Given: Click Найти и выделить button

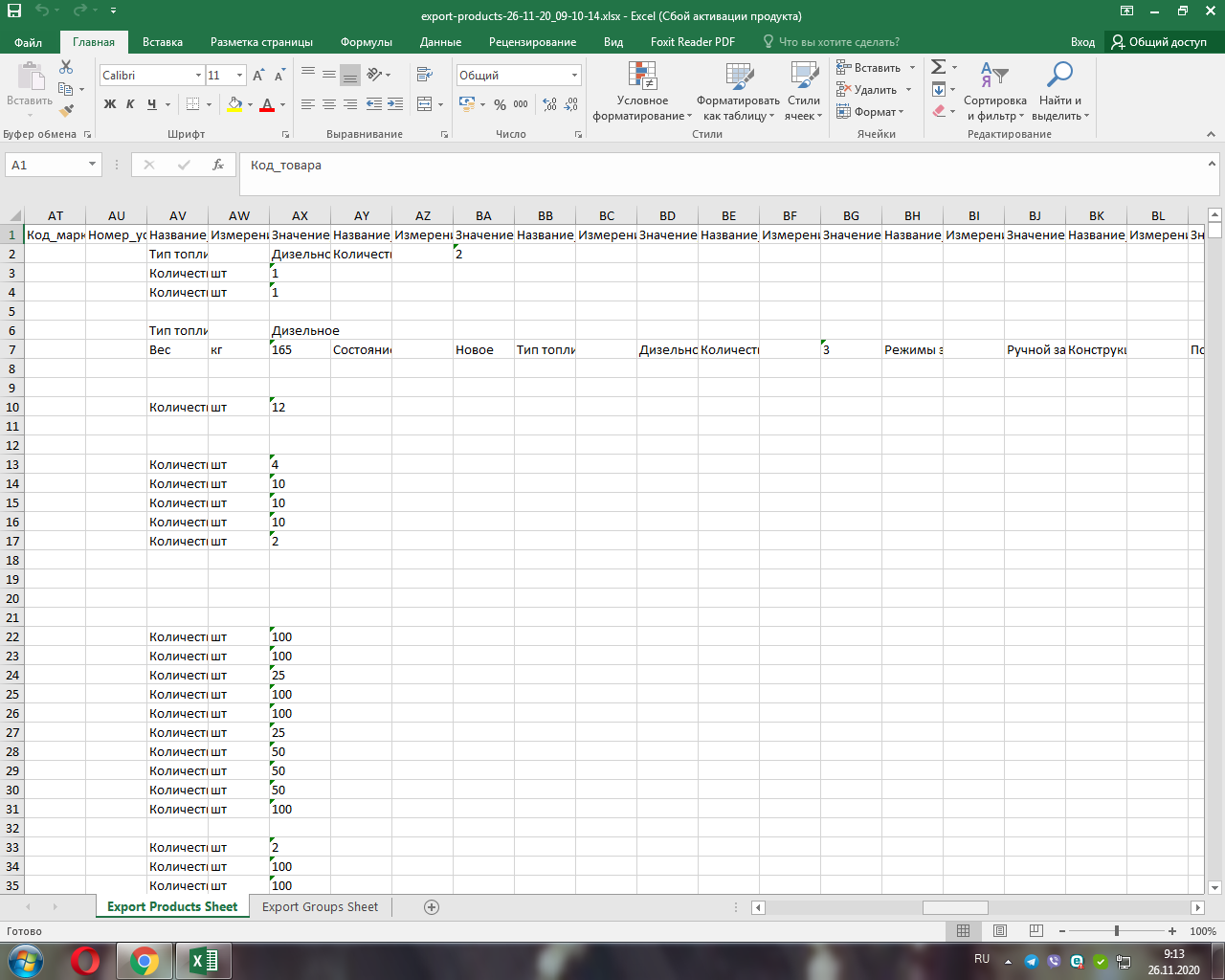Looking at the screenshot, I should (1060, 92).
